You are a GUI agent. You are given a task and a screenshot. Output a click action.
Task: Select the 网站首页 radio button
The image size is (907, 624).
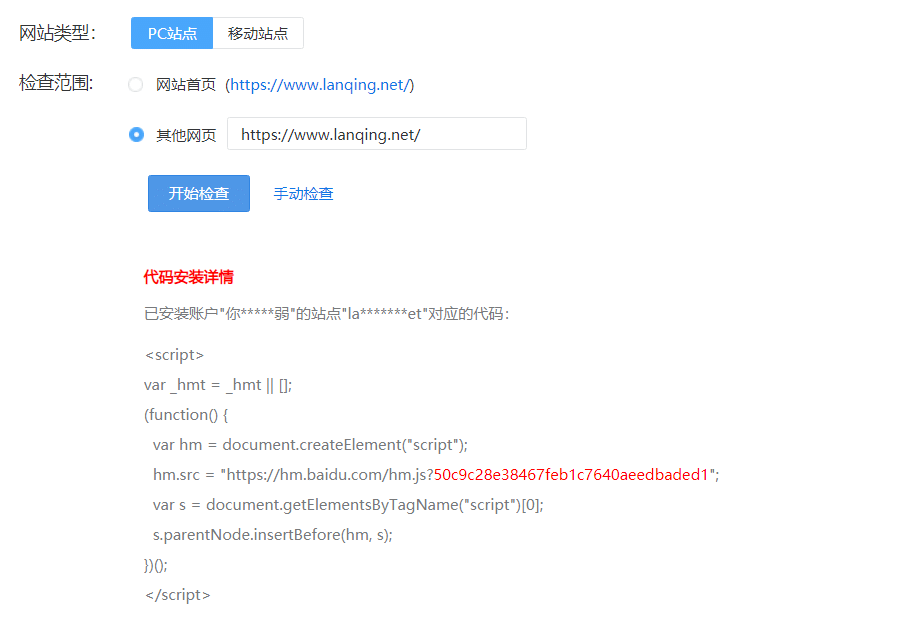[136, 85]
